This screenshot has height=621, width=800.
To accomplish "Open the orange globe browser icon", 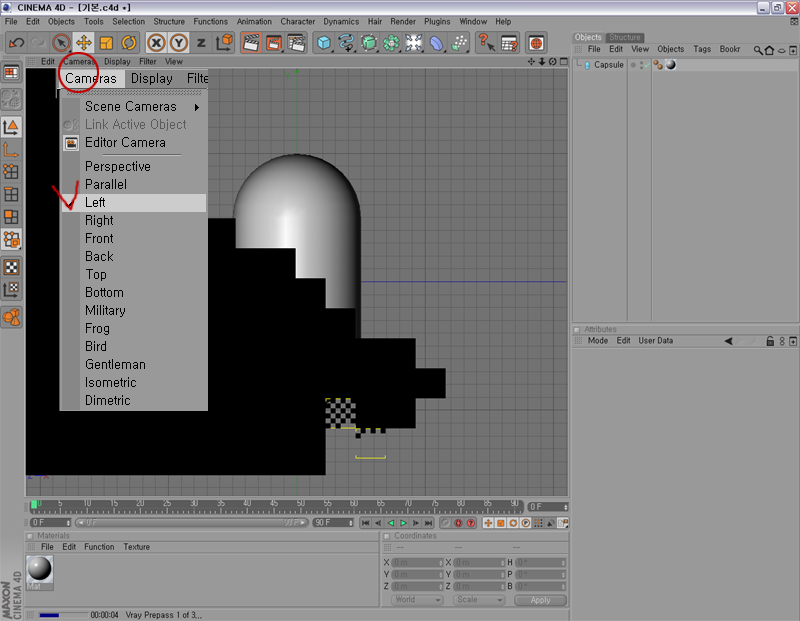I will click(x=536, y=43).
